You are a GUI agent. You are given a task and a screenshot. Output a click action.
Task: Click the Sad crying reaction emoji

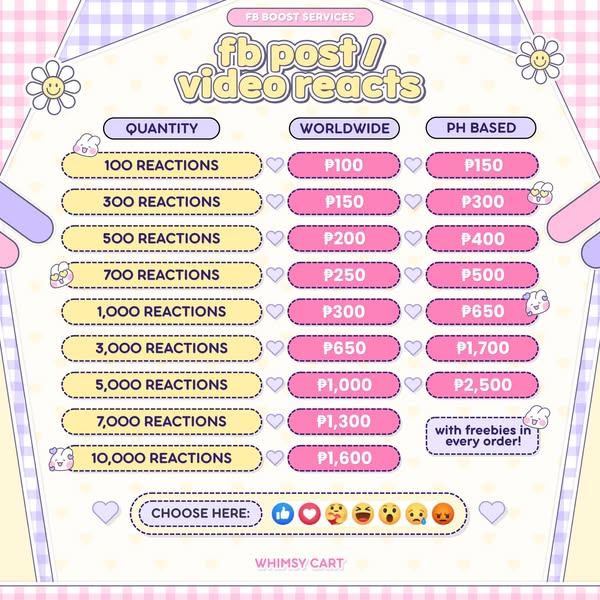416,514
